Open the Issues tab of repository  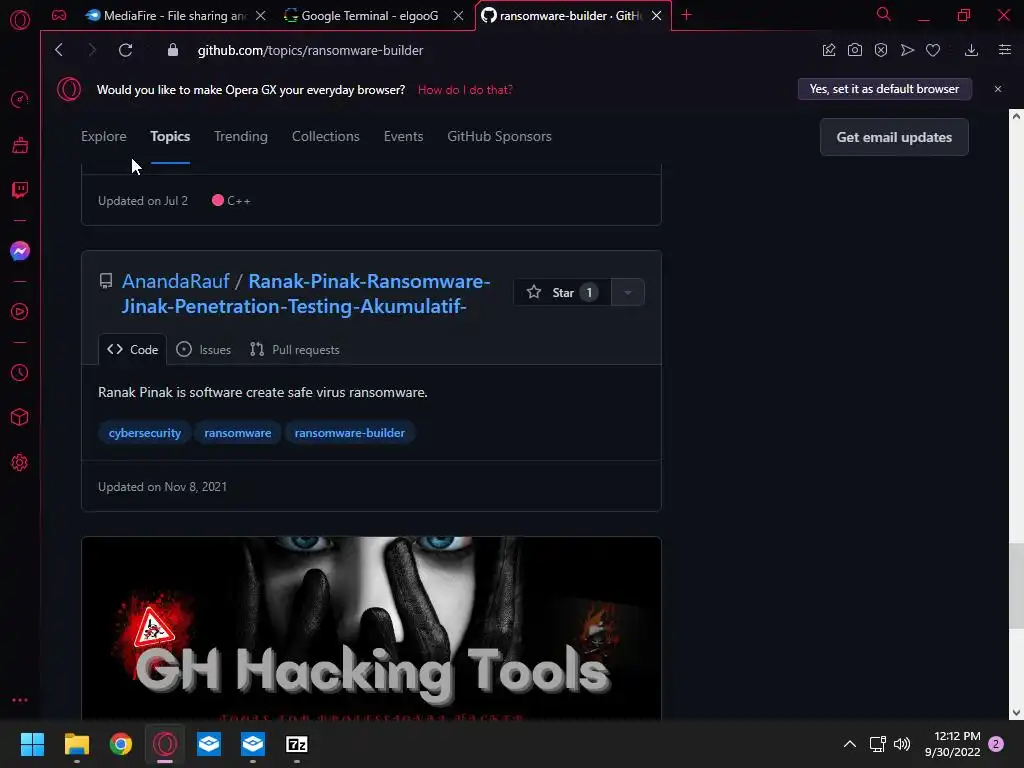coord(204,349)
